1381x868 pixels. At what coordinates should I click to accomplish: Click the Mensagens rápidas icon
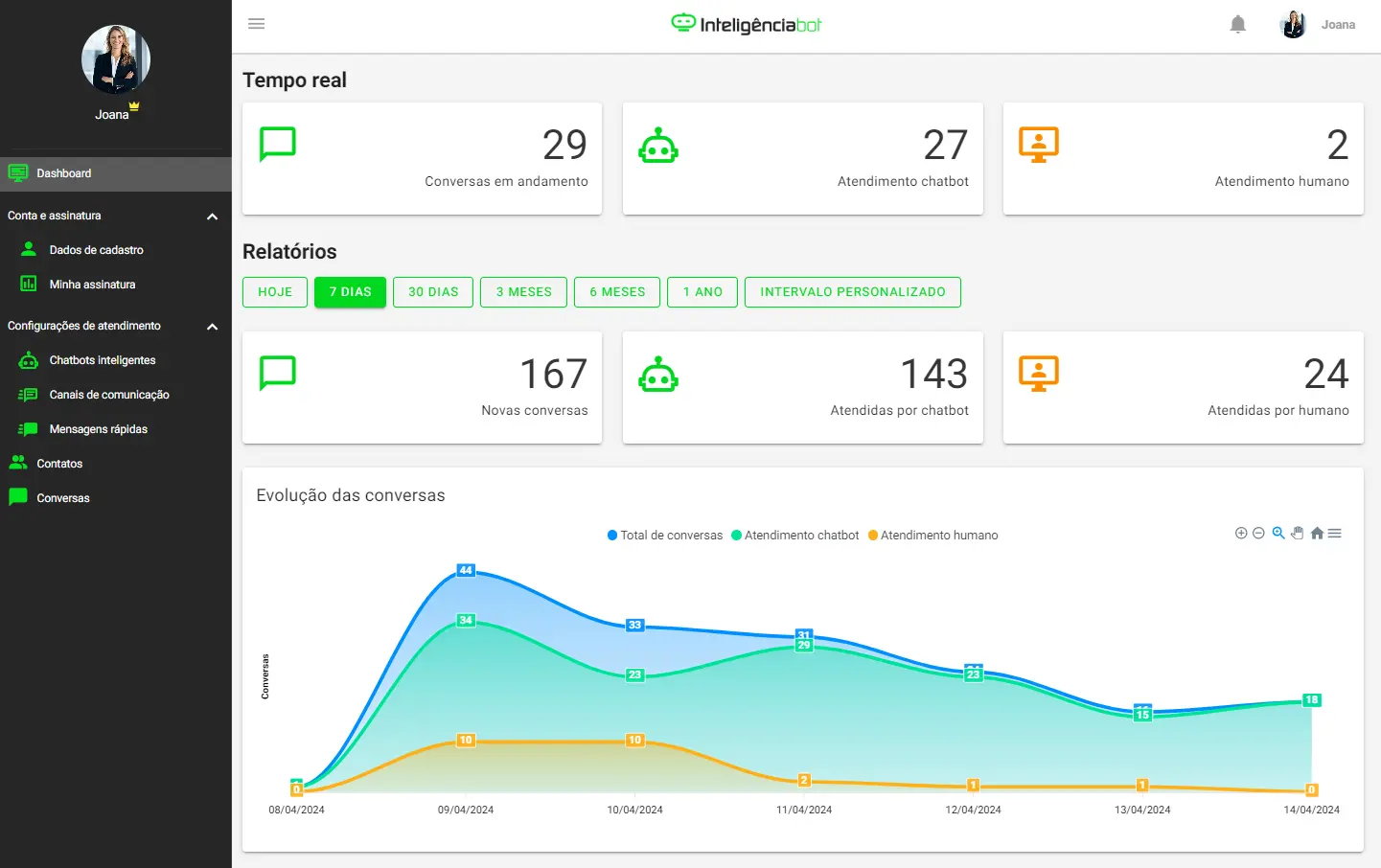click(28, 429)
